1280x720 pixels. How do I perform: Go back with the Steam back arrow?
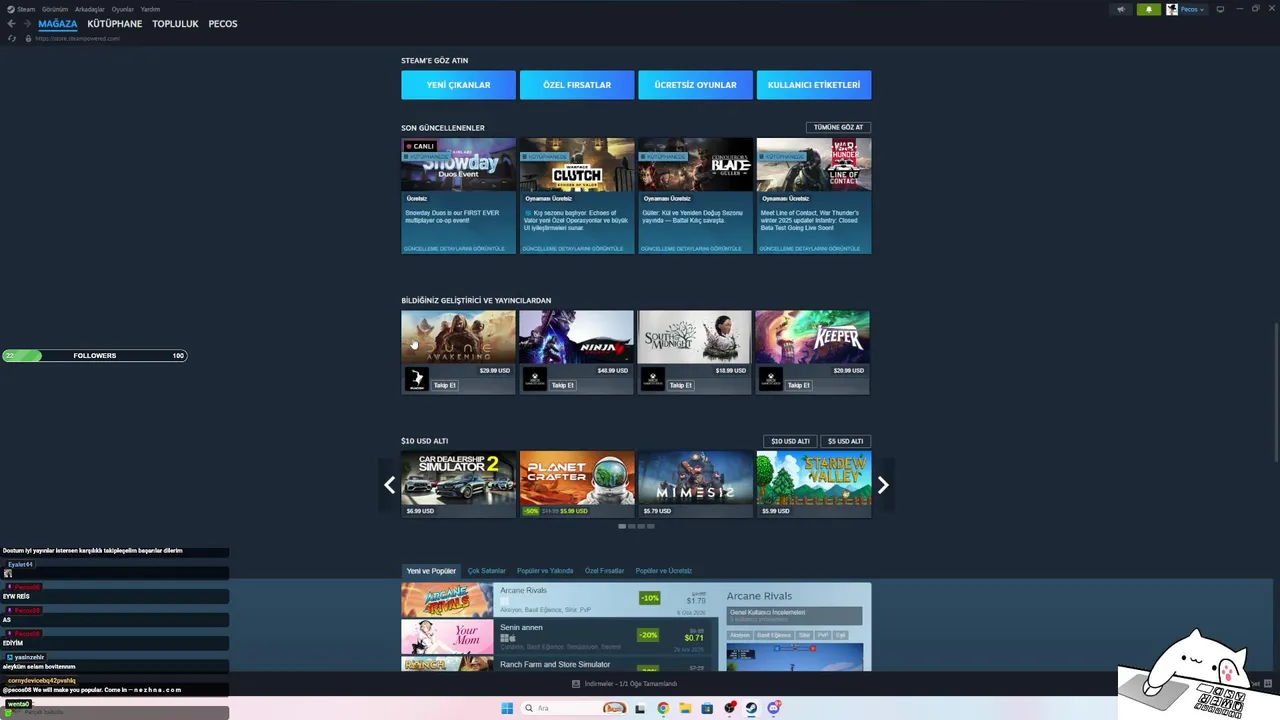(11, 24)
